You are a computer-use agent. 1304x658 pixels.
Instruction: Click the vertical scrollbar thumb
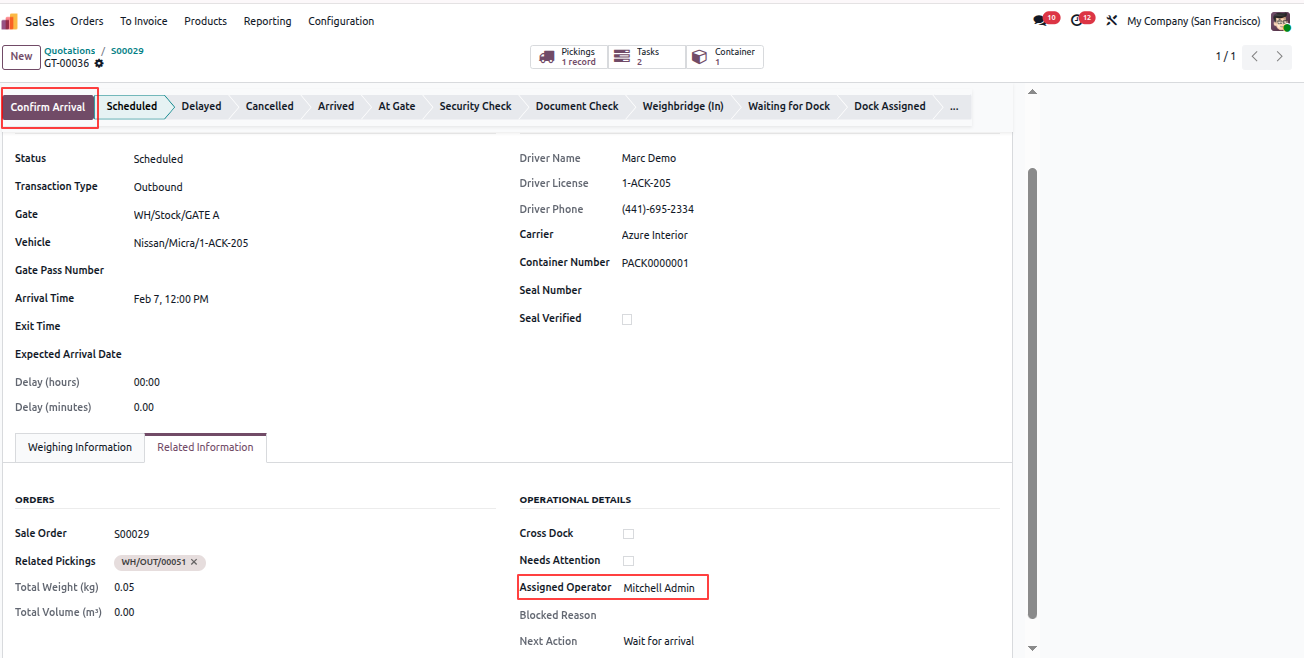(1033, 392)
